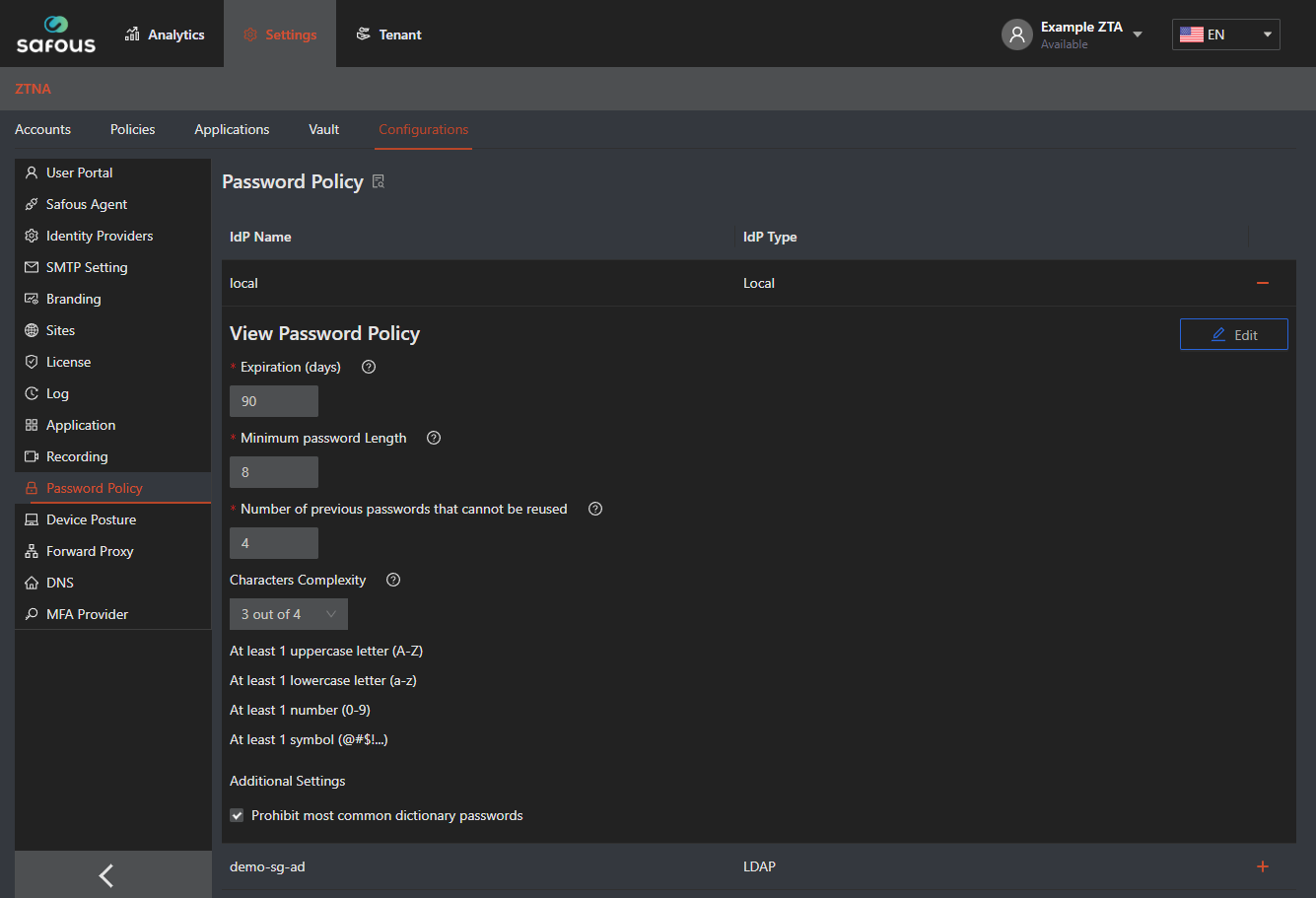Click the US flag language icon
This screenshot has width=1316, height=898.
(1191, 35)
